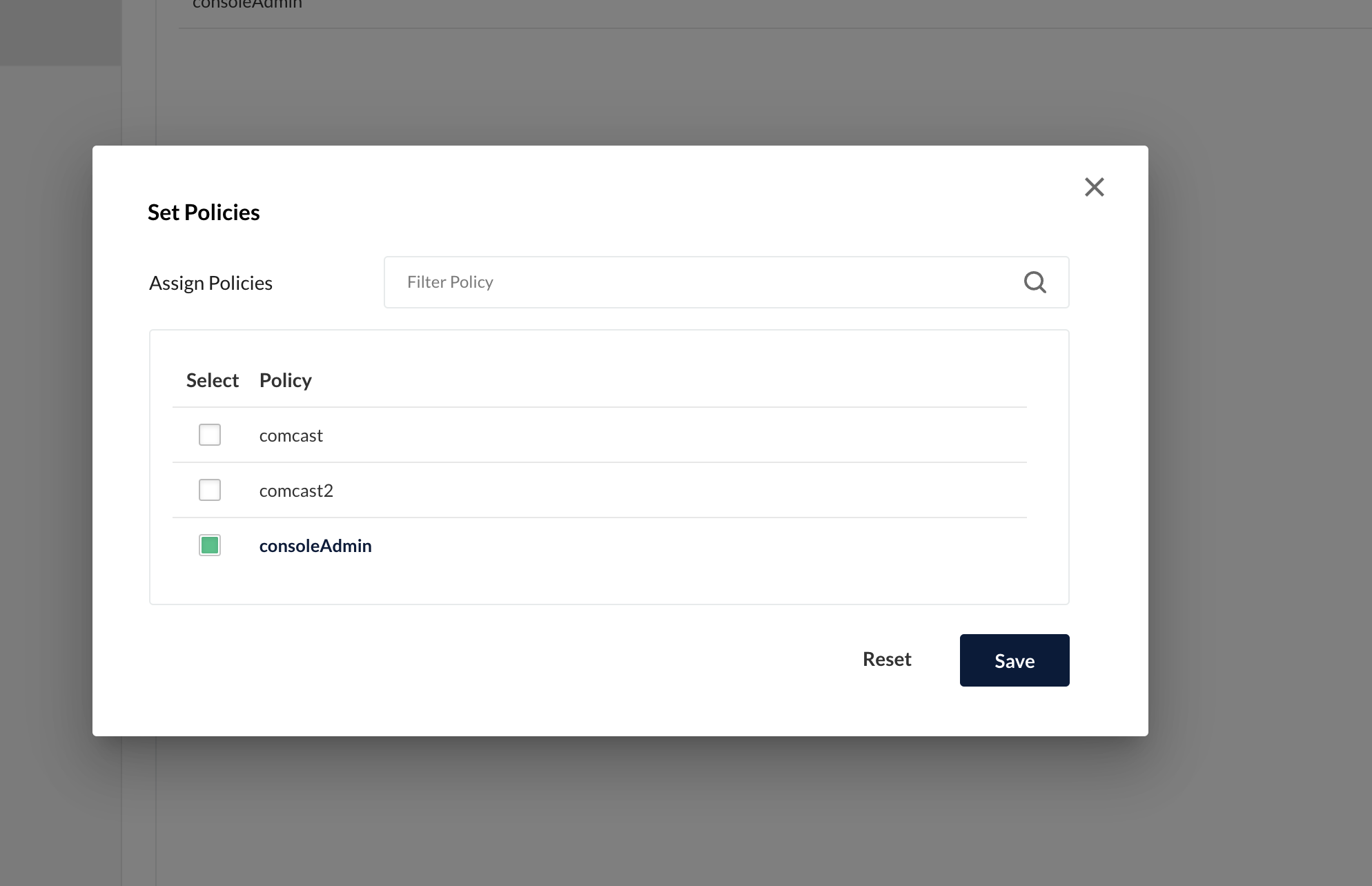Screen dimensions: 1372x886
Task: Click the bold consoleAdmin policy name
Action: point(315,546)
